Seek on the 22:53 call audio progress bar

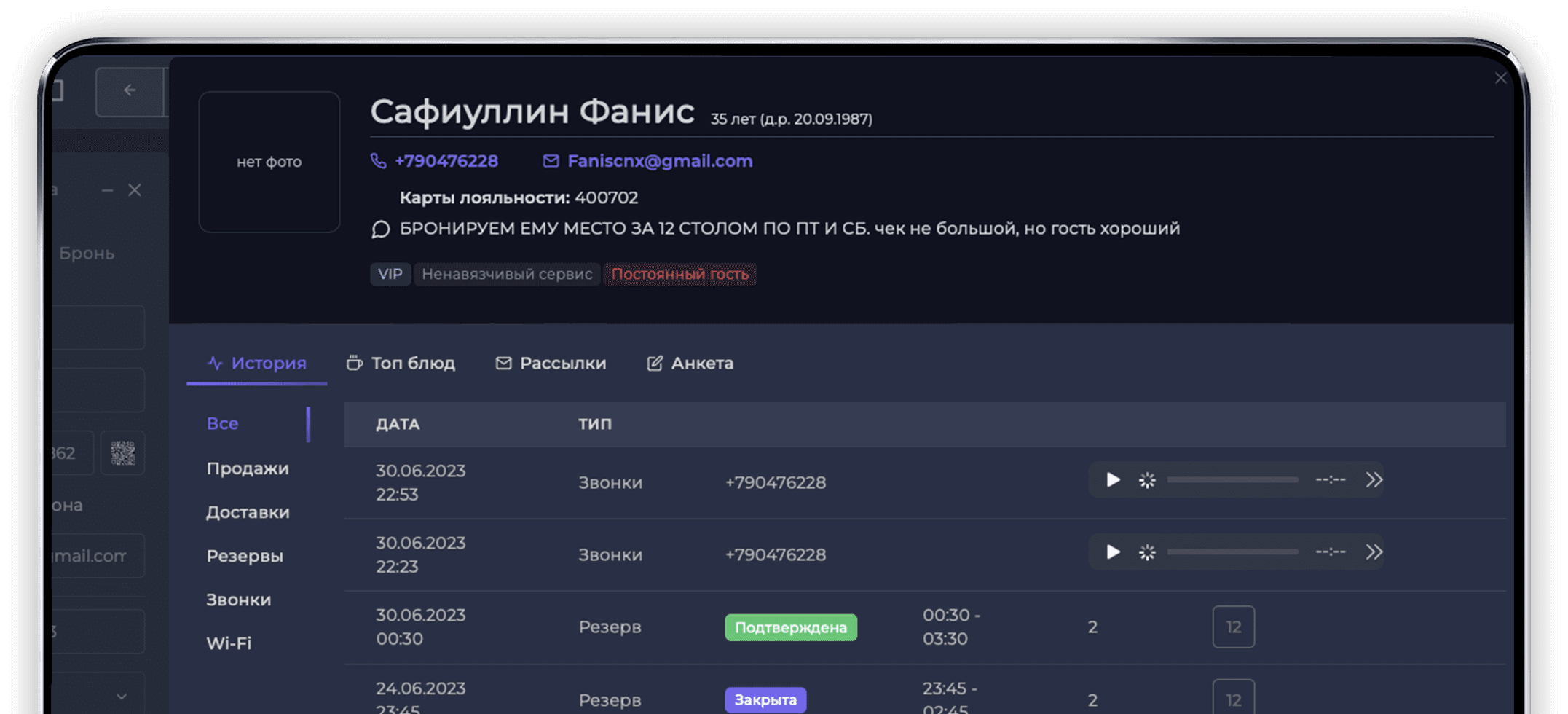[1232, 479]
